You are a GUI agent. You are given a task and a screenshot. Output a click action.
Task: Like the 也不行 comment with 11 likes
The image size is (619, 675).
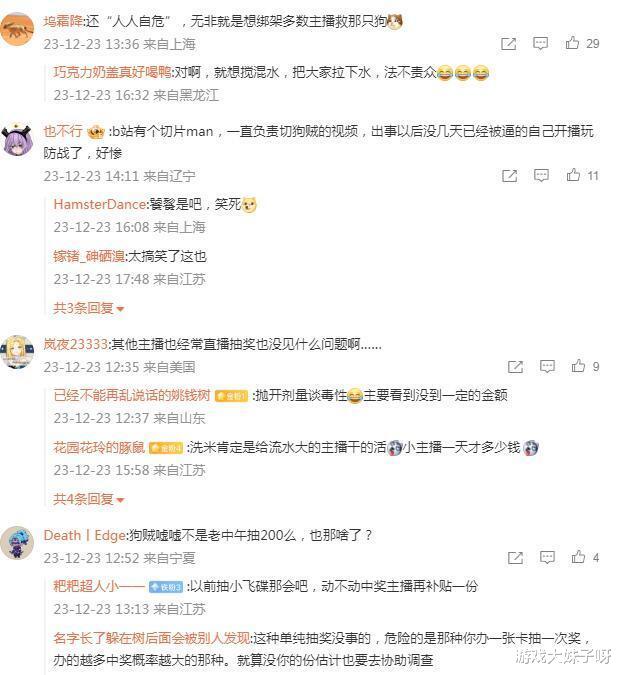[x=573, y=175]
